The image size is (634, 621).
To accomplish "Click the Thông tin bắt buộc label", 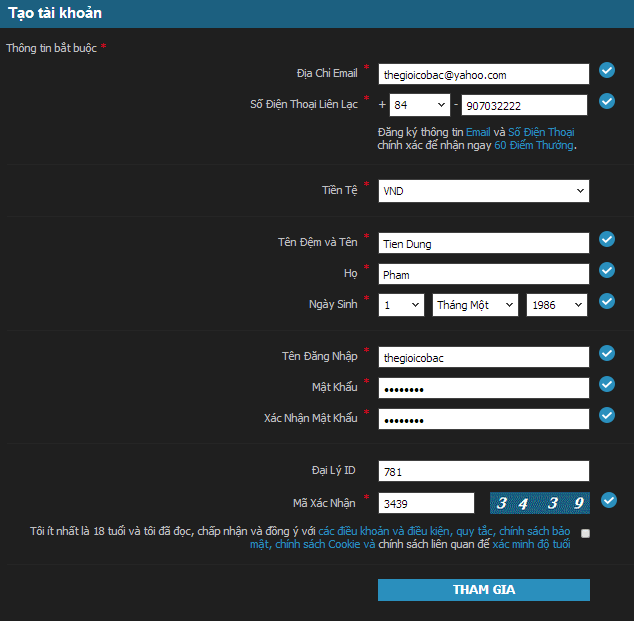I will [51, 48].
